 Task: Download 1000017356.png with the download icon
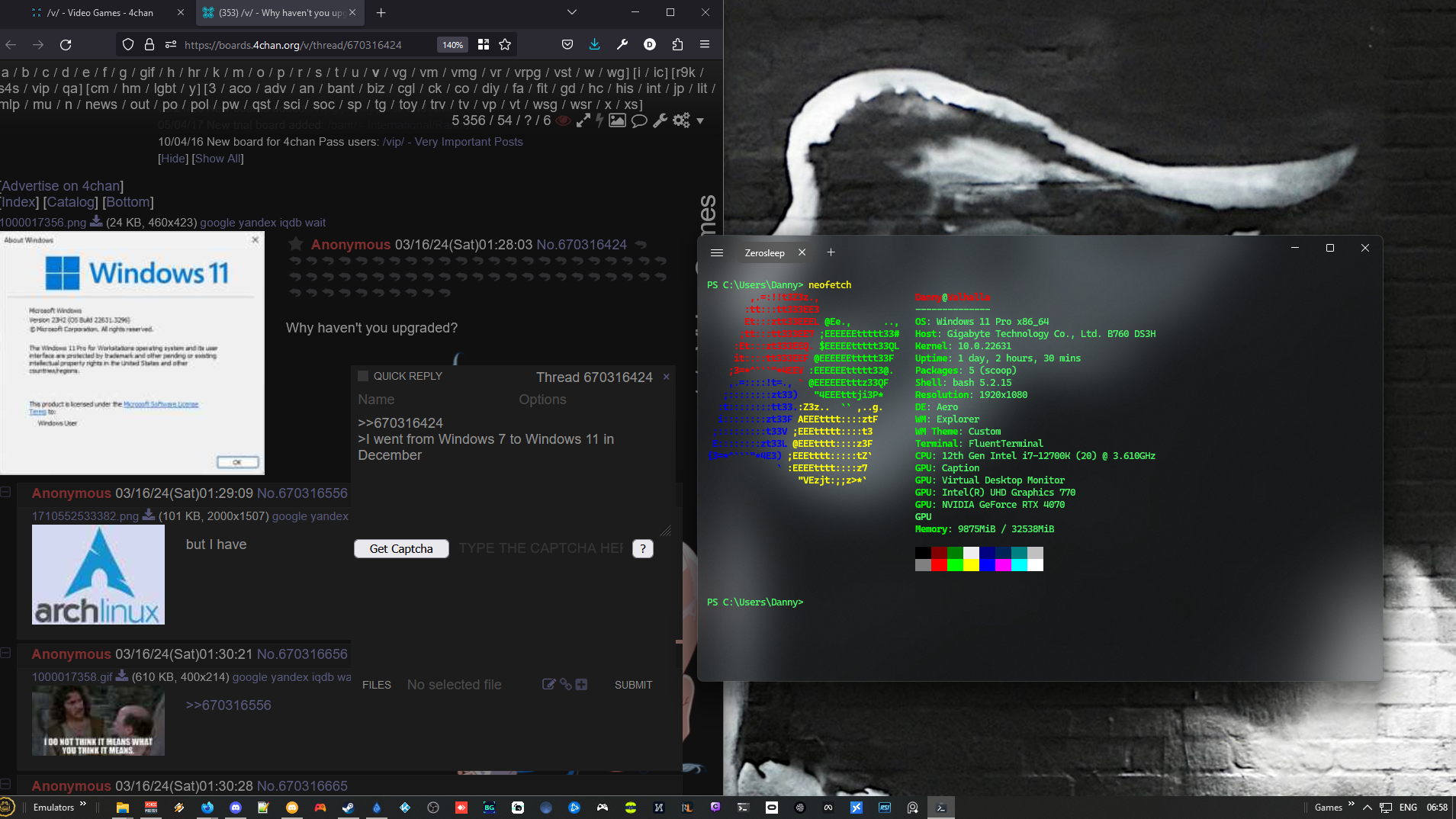pyautogui.click(x=96, y=221)
